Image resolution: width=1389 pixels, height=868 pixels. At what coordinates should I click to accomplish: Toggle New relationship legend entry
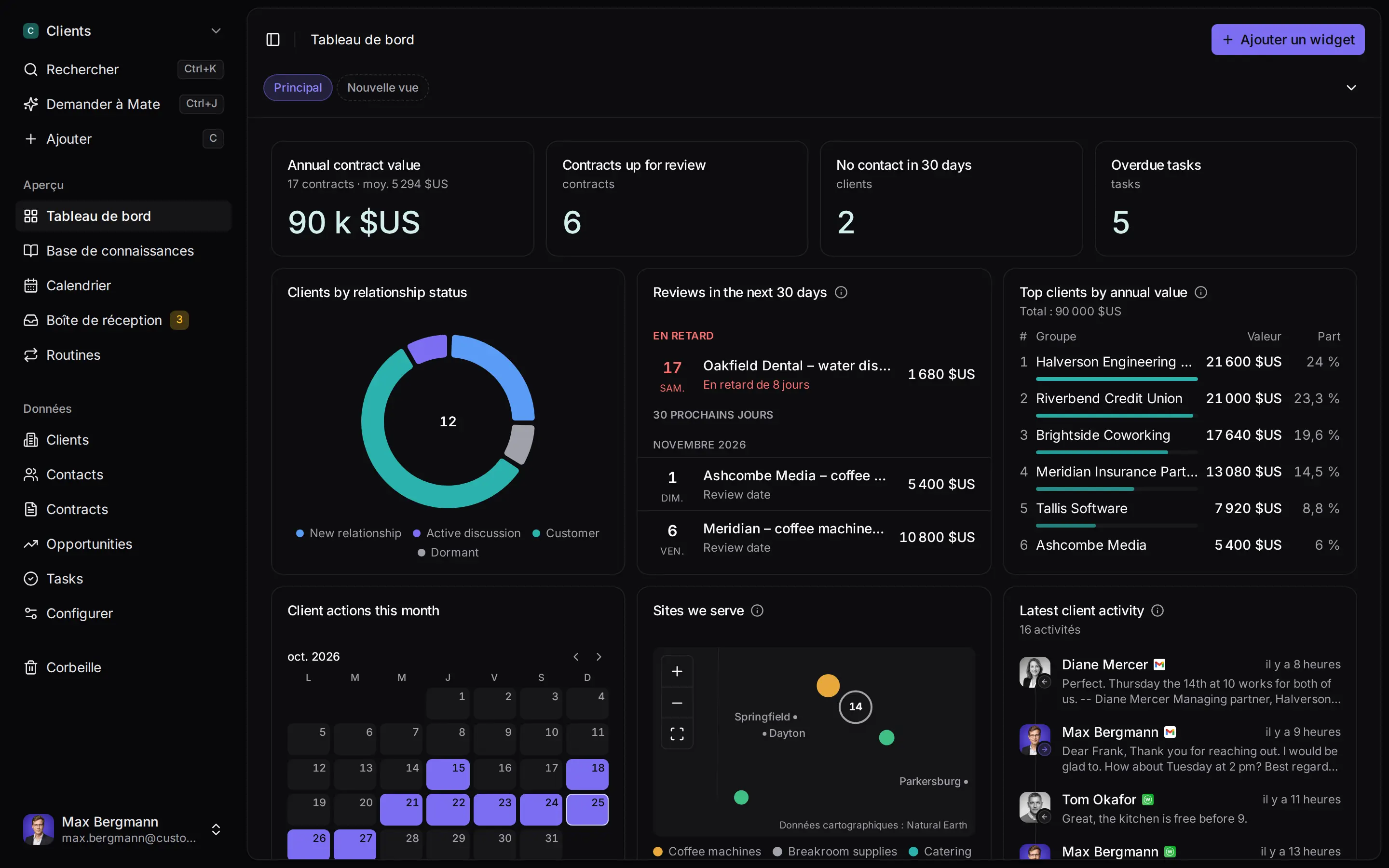click(348, 533)
